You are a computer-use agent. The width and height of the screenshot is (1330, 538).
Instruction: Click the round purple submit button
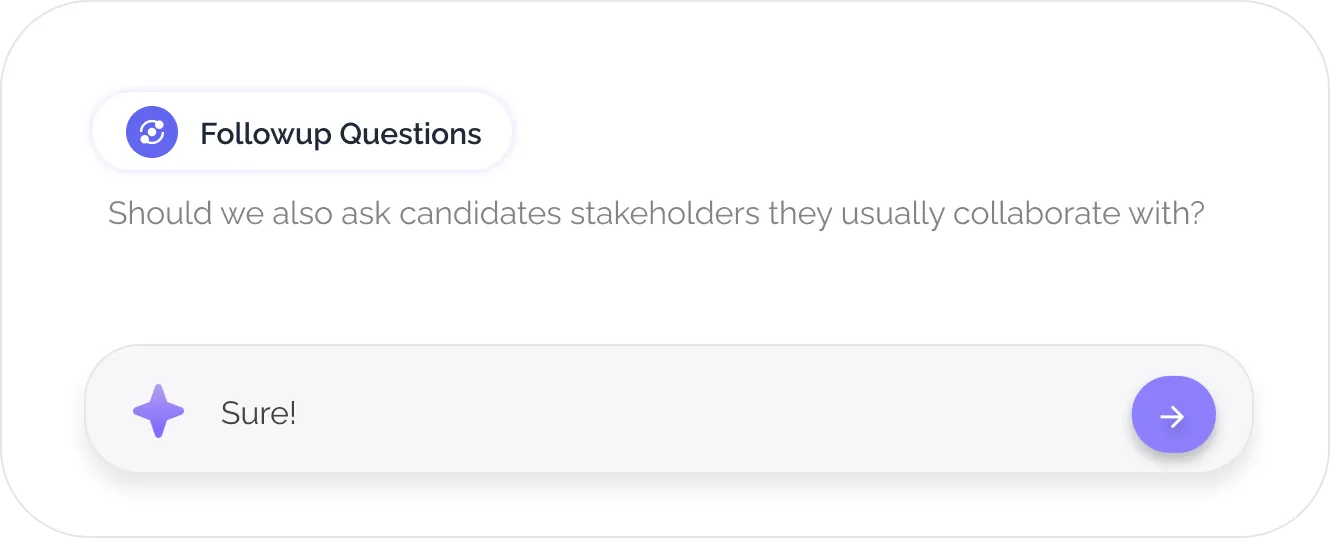1173,415
